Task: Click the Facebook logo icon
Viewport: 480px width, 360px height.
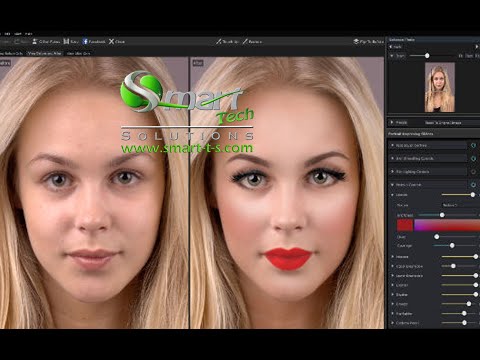Action: [85, 41]
